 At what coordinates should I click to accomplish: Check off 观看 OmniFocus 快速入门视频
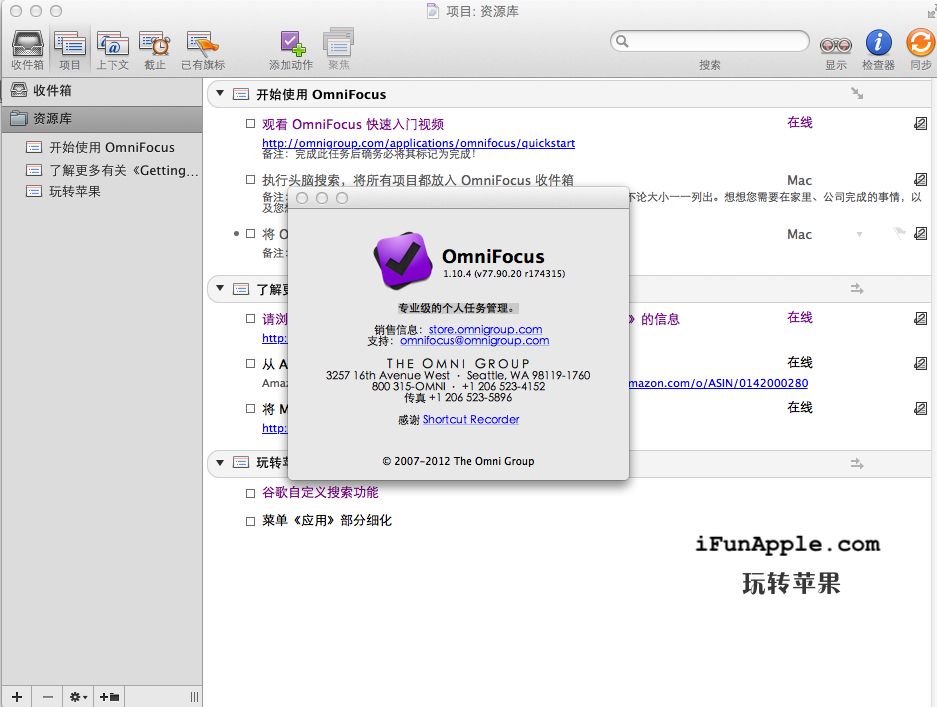click(250, 124)
